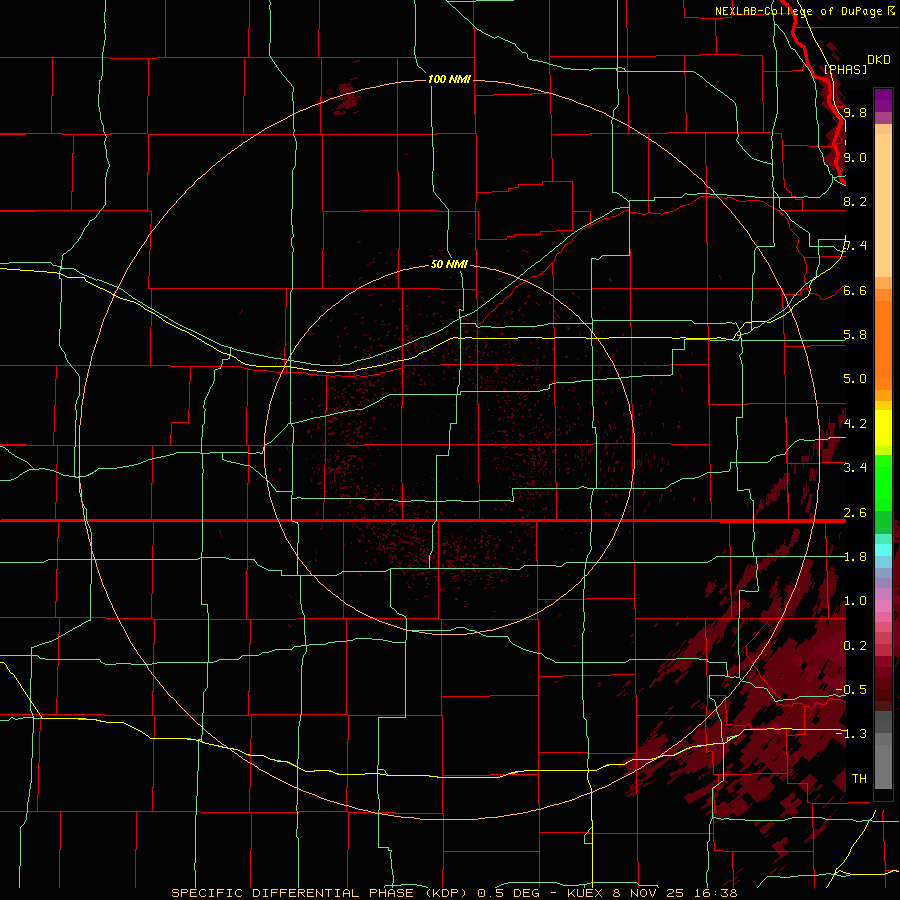This screenshot has width=900, height=900.
Task: Pick the cyan segment of the color bar
Action: click(x=883, y=550)
